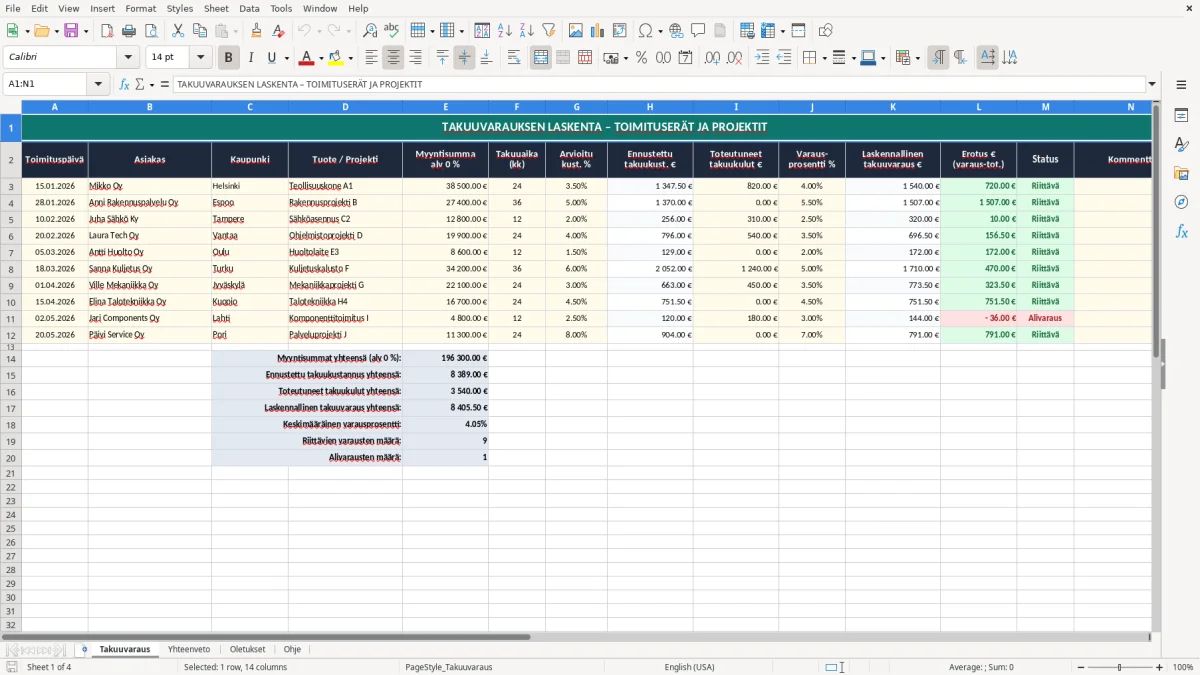Image resolution: width=1200 pixels, height=675 pixels.
Task: Open the Data menu
Action: click(249, 8)
